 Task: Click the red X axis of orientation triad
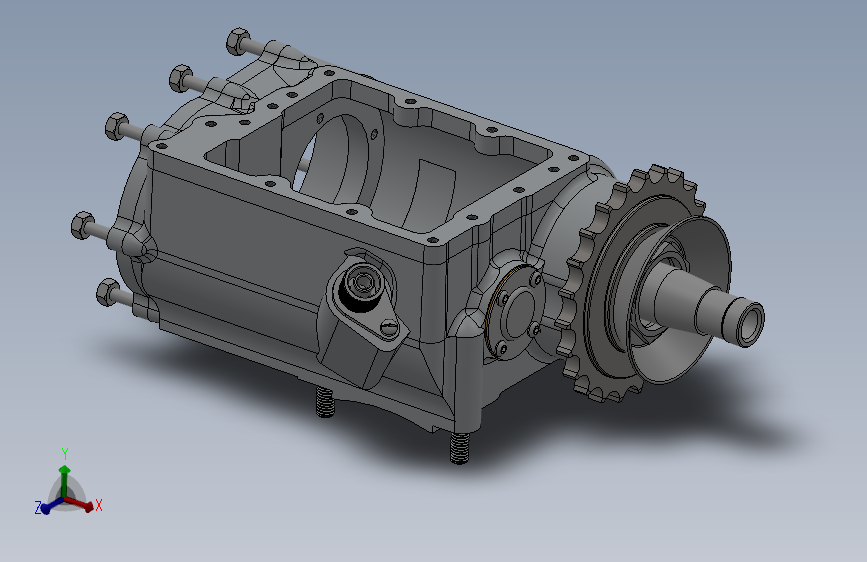click(80, 504)
